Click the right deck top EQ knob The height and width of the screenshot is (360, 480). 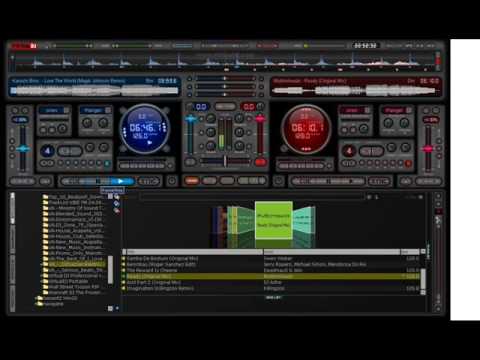click(239, 118)
